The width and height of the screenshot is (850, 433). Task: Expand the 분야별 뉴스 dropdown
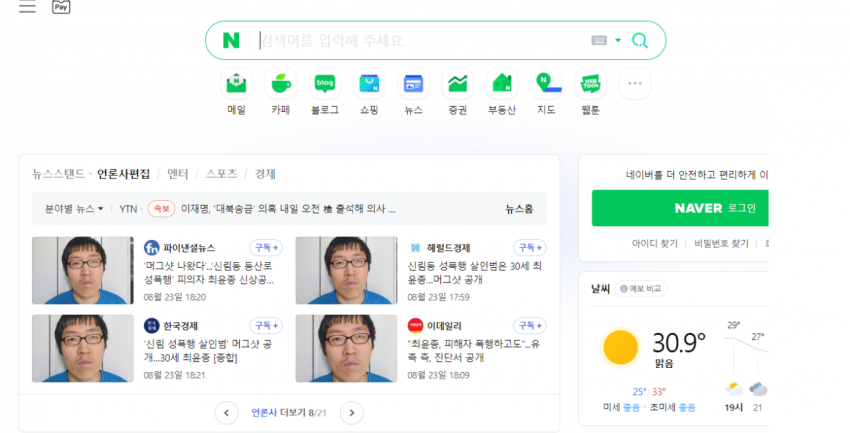(74, 209)
